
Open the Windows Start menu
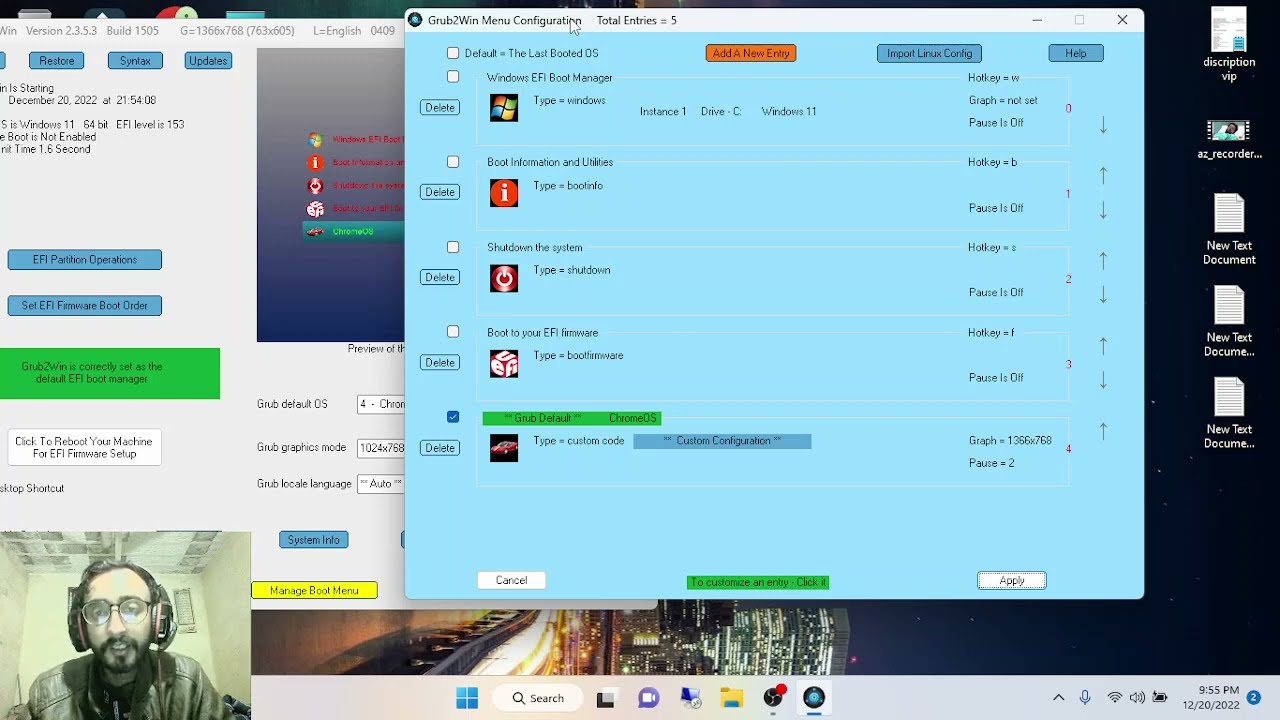click(467, 698)
